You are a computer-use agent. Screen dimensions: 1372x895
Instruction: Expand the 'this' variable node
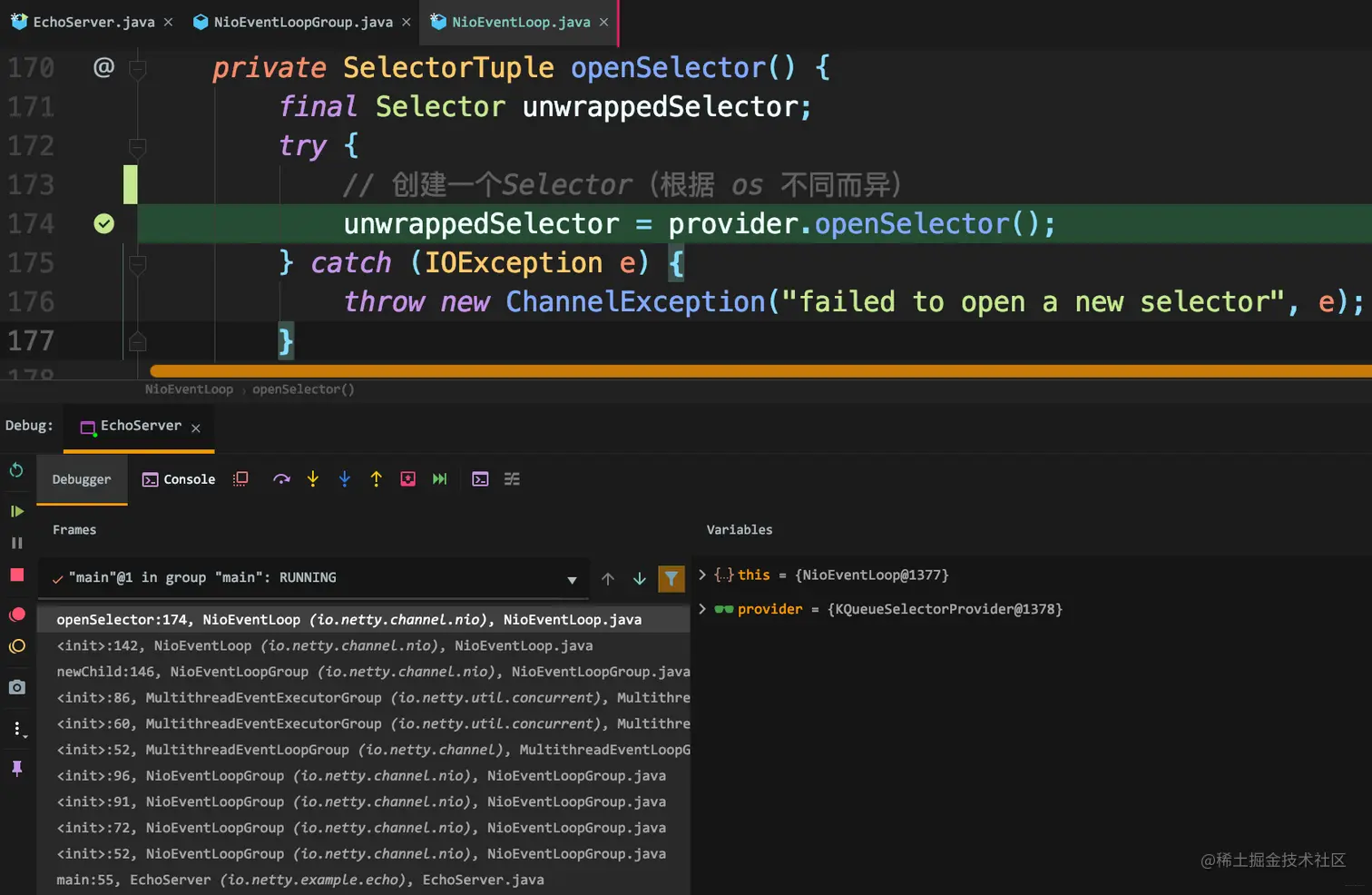(702, 575)
